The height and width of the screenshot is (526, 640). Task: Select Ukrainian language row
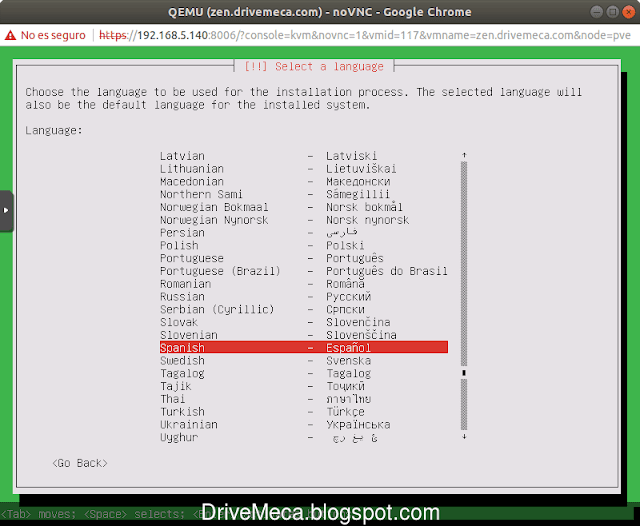pyautogui.click(x=304, y=424)
